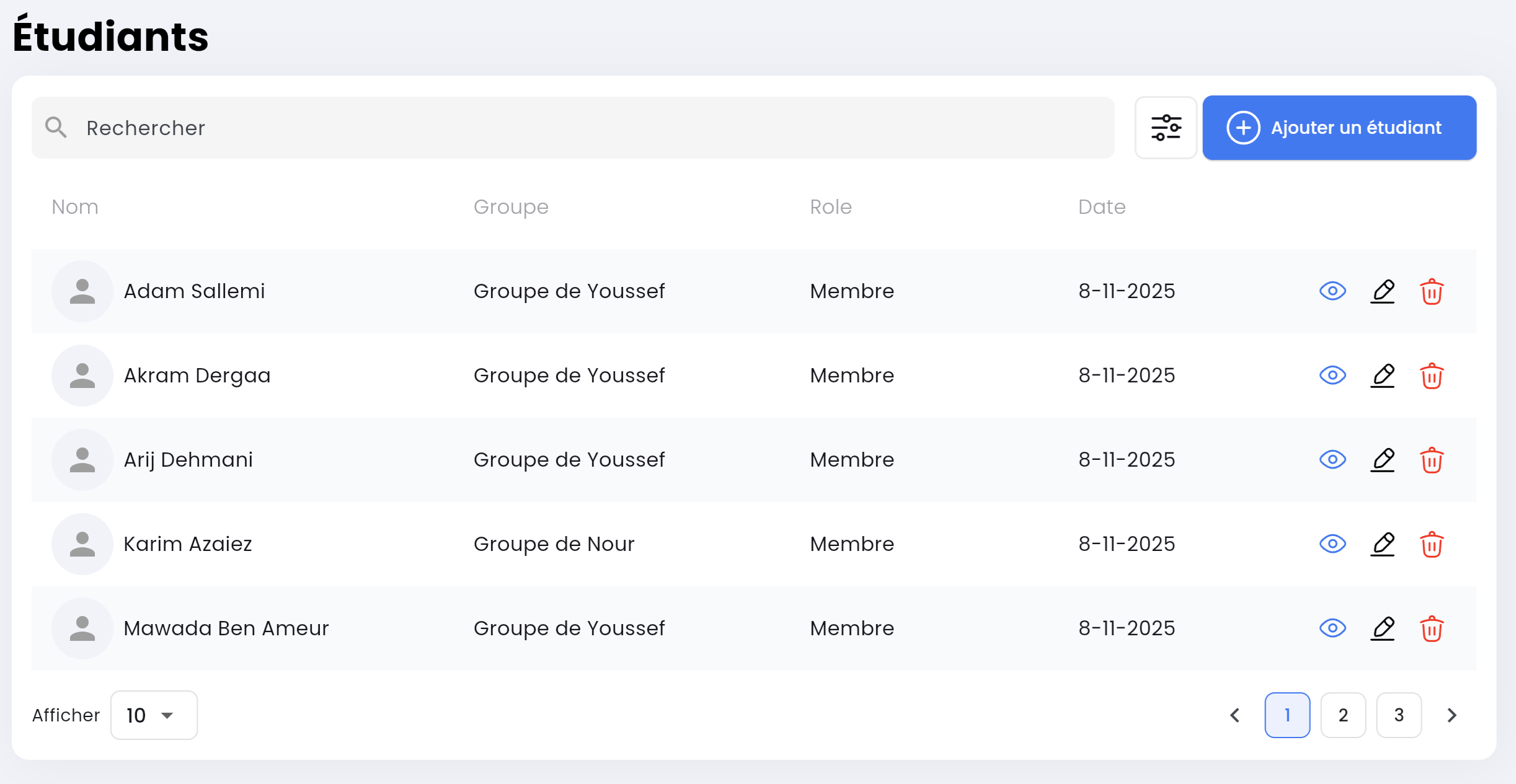Open Mawada Ben Ameur's view eye icon
The width and height of the screenshot is (1516, 784).
click(x=1333, y=628)
